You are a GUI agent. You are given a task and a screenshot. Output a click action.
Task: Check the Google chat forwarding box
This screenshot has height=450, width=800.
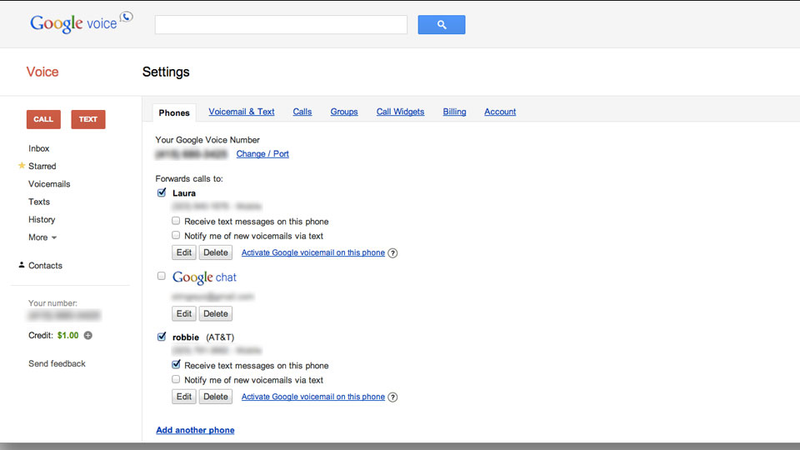[x=161, y=276]
